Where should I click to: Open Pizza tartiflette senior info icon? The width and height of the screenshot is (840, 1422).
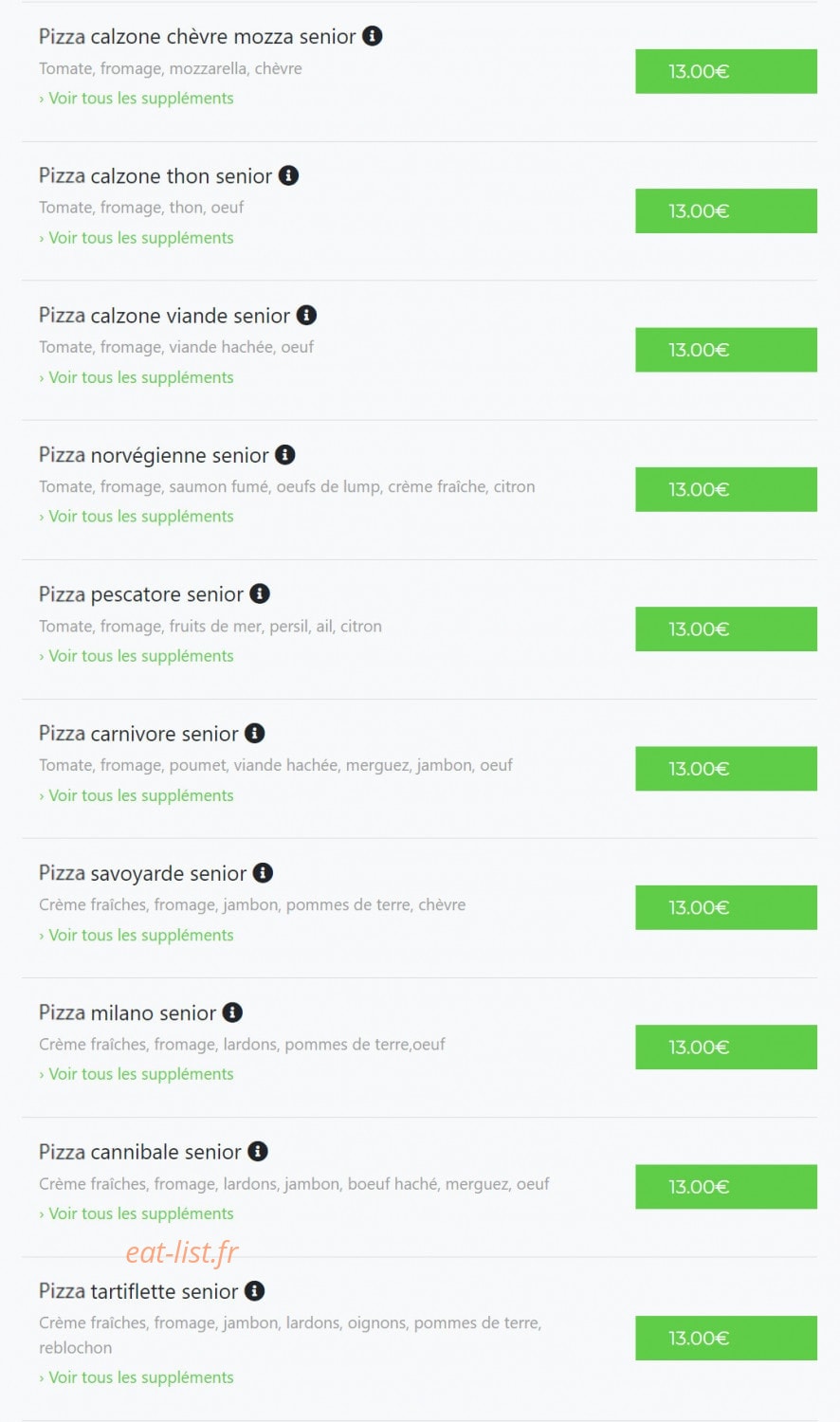coord(255,1290)
